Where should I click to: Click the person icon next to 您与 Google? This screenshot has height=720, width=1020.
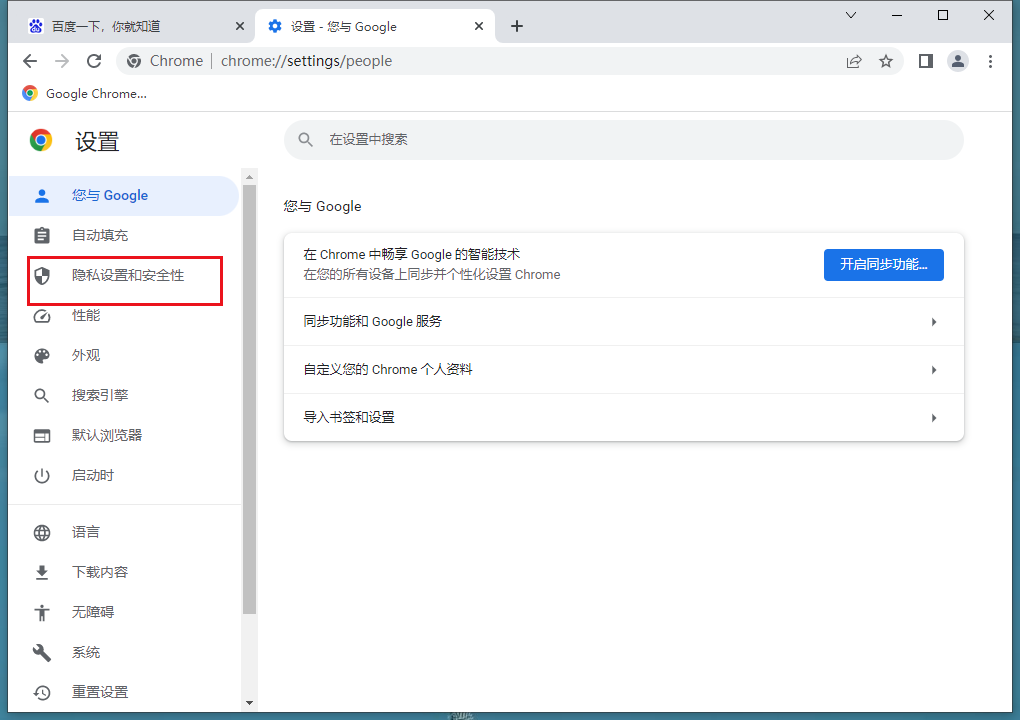click(42, 196)
